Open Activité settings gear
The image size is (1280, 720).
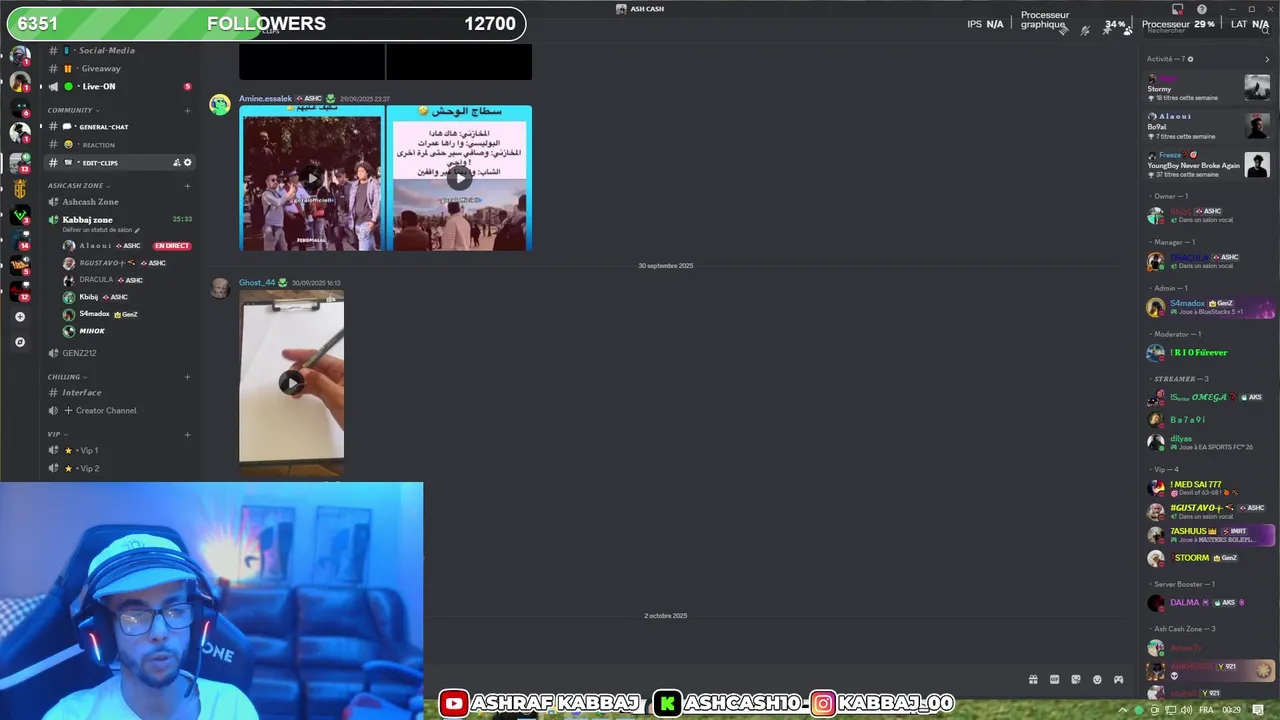pos(1190,59)
